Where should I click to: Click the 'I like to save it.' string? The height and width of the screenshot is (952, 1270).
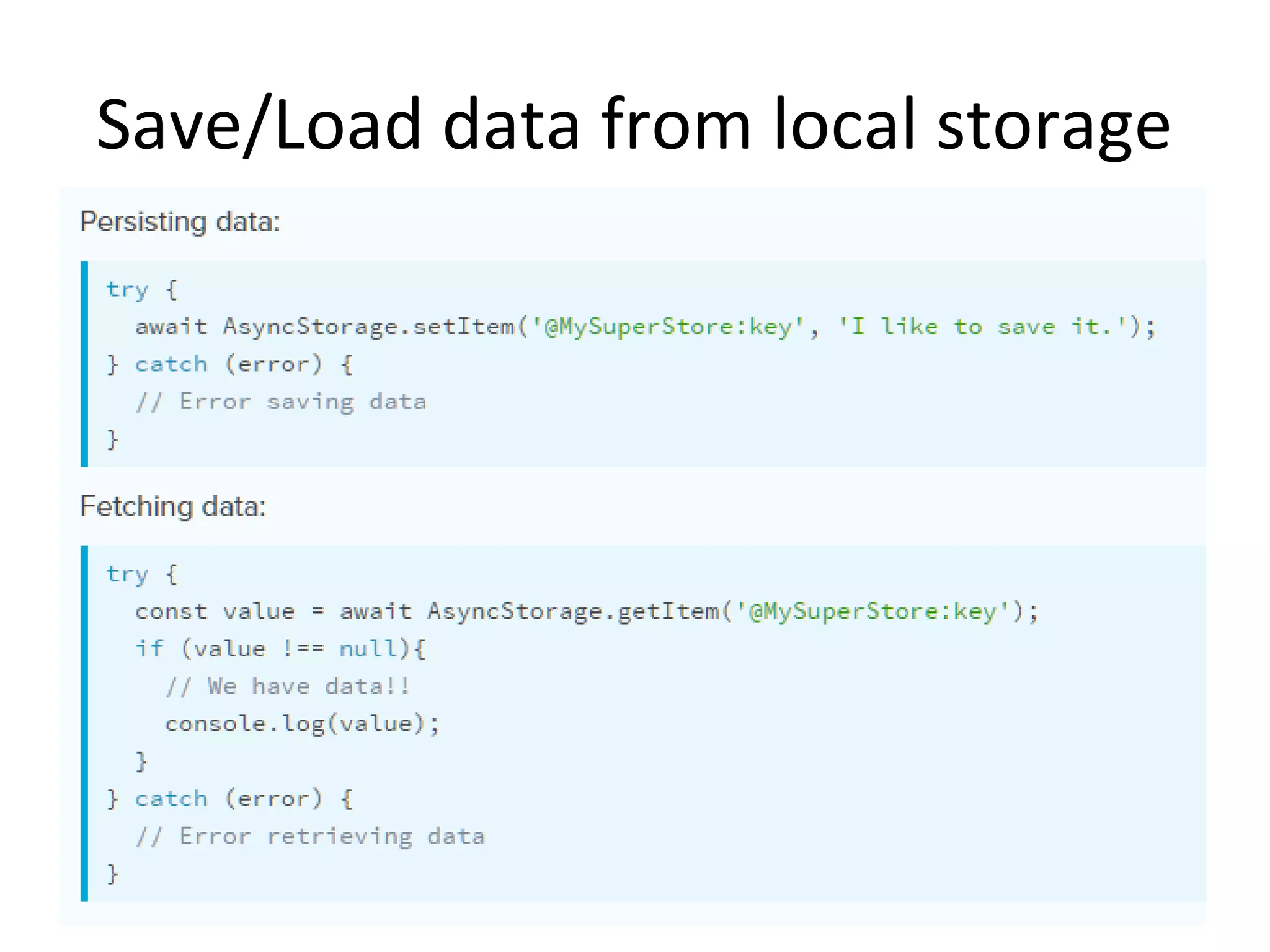[x=983, y=326]
